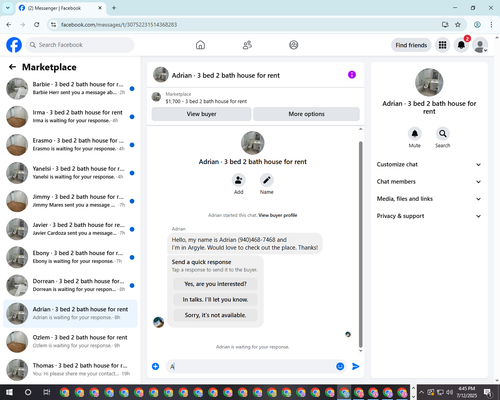Go back with the Marketplace arrow
The height and width of the screenshot is (400, 500).
click(12, 67)
